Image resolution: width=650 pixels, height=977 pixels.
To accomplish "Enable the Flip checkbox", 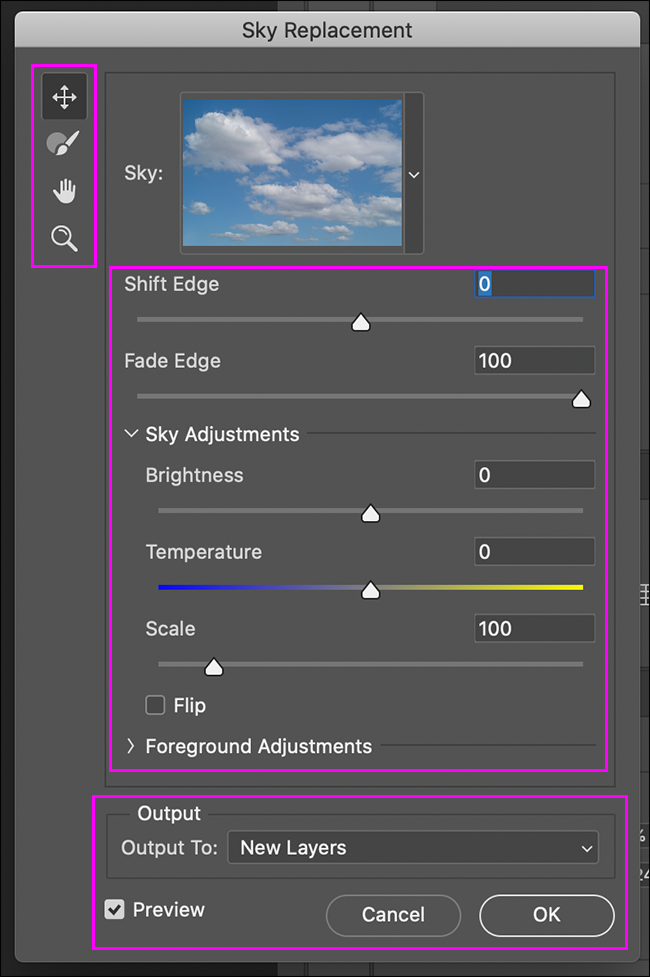I will pyautogui.click(x=156, y=705).
